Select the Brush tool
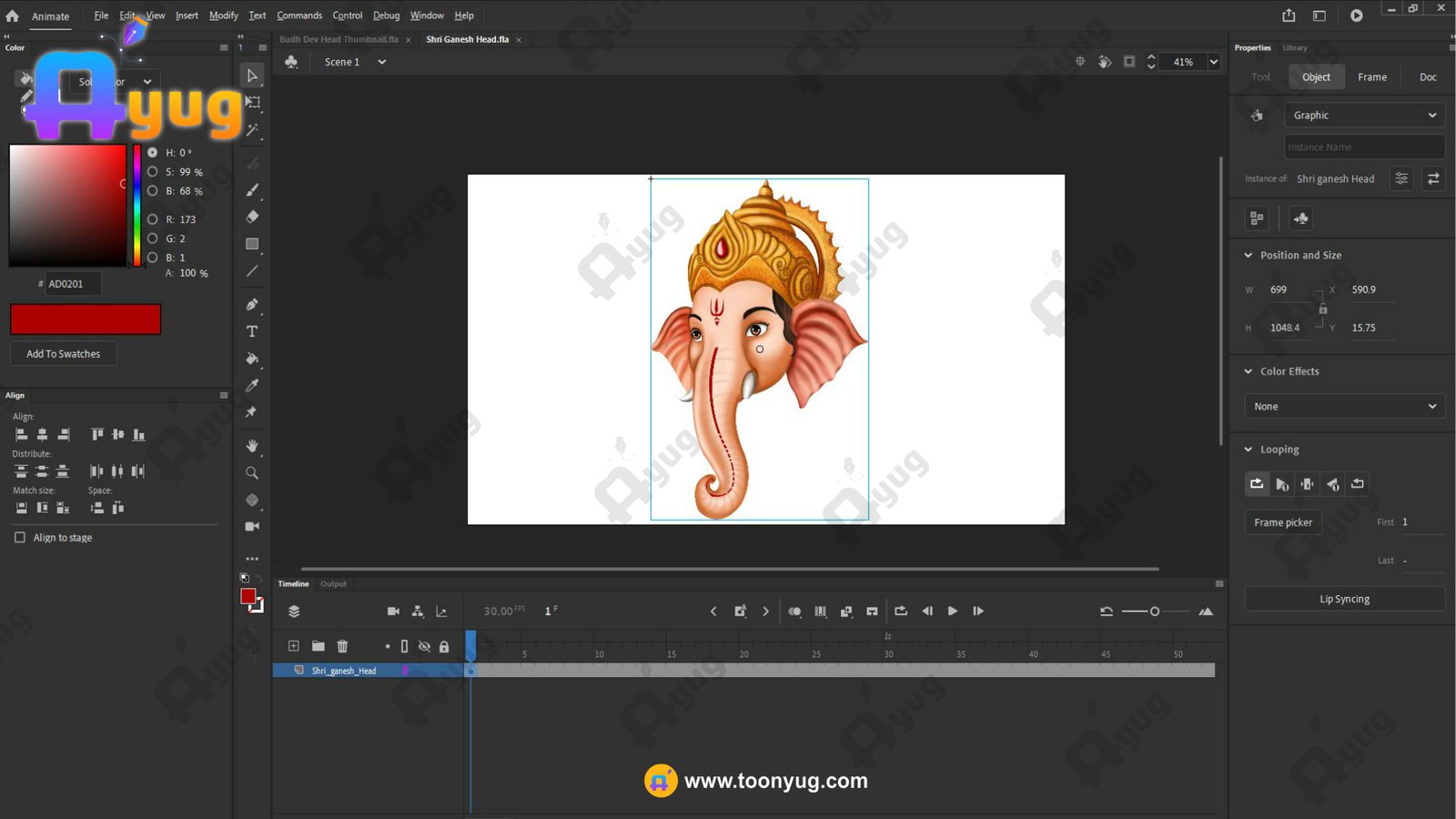The width and height of the screenshot is (1456, 819). 252,190
